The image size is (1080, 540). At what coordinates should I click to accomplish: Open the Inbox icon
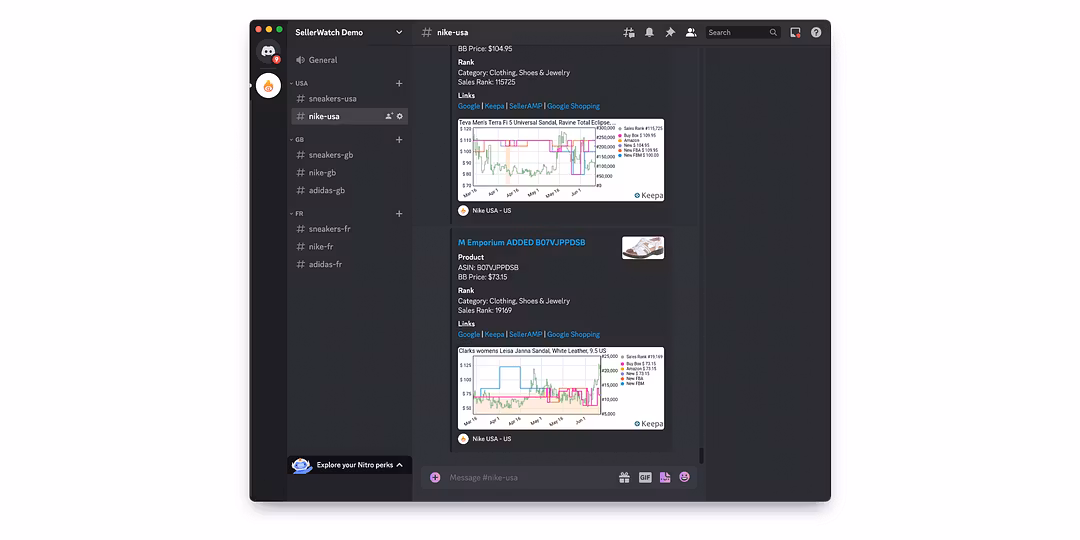point(795,33)
